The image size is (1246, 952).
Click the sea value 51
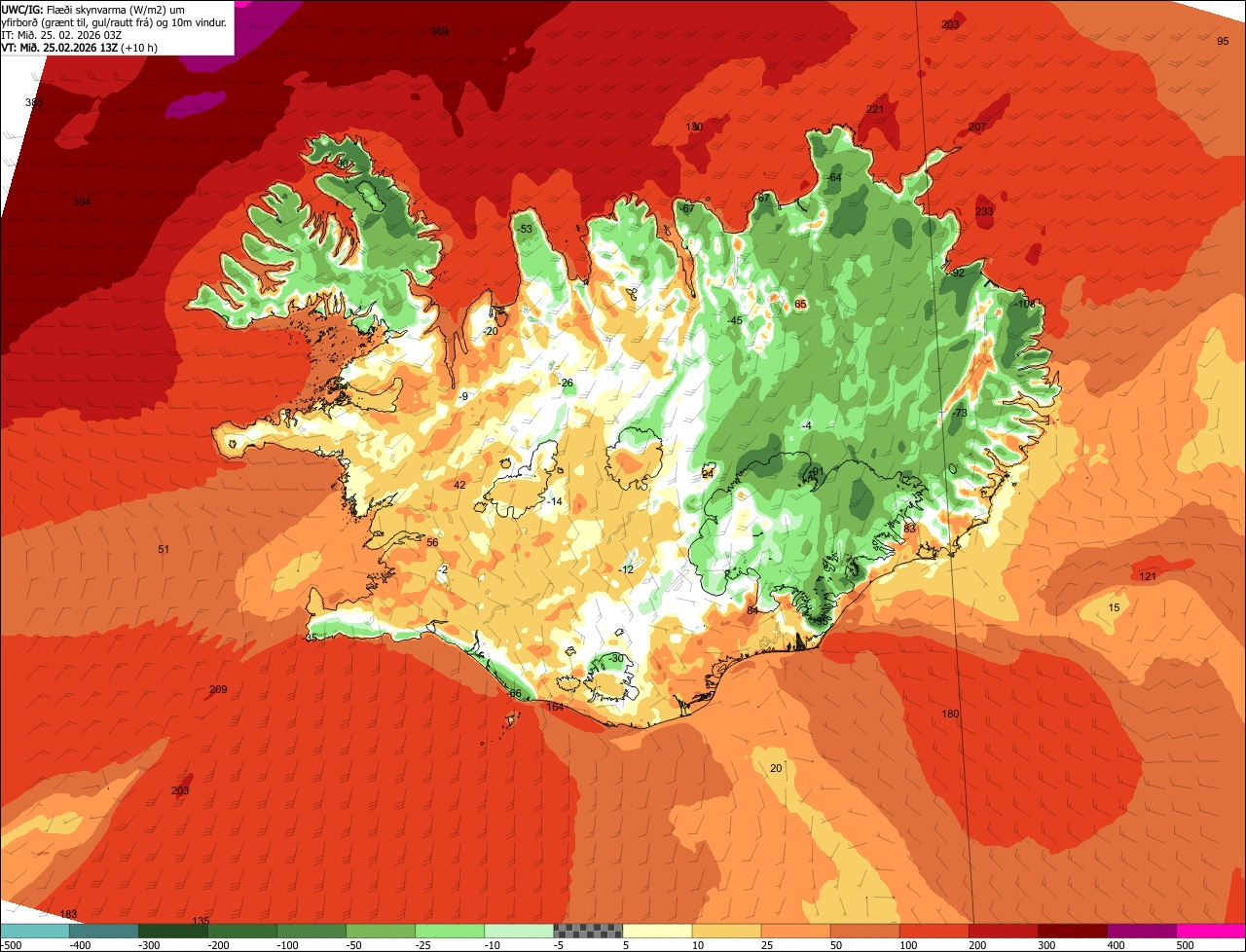coord(164,549)
